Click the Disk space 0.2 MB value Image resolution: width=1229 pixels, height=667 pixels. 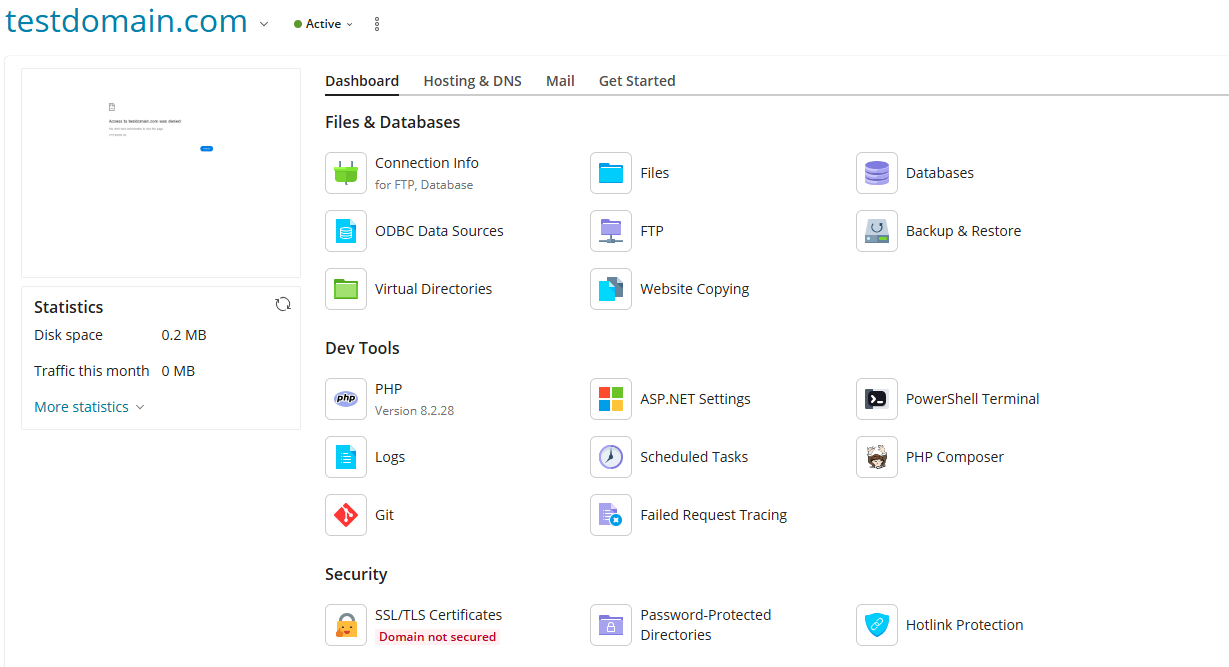click(184, 335)
